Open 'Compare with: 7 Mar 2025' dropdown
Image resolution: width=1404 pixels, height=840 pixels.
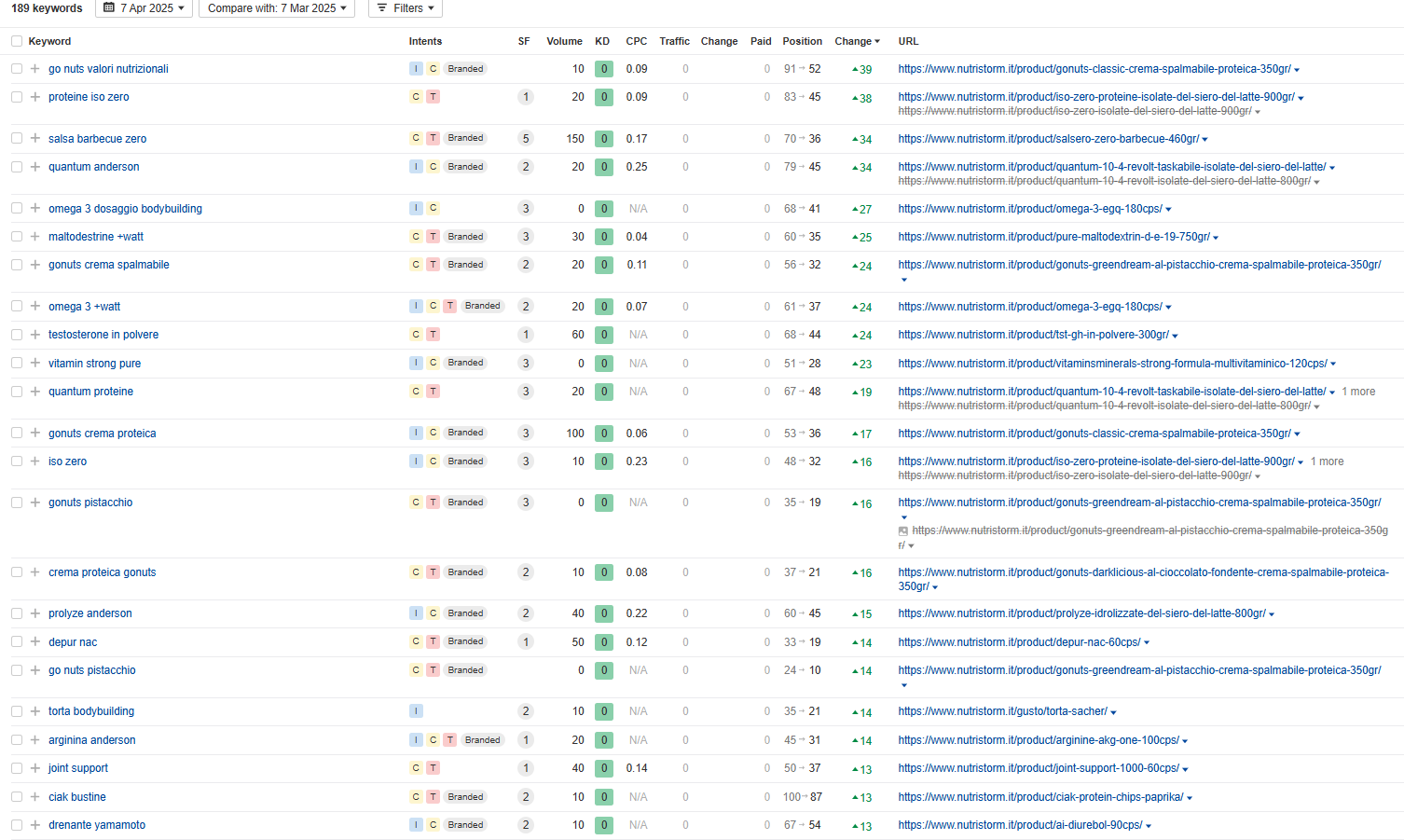(276, 8)
